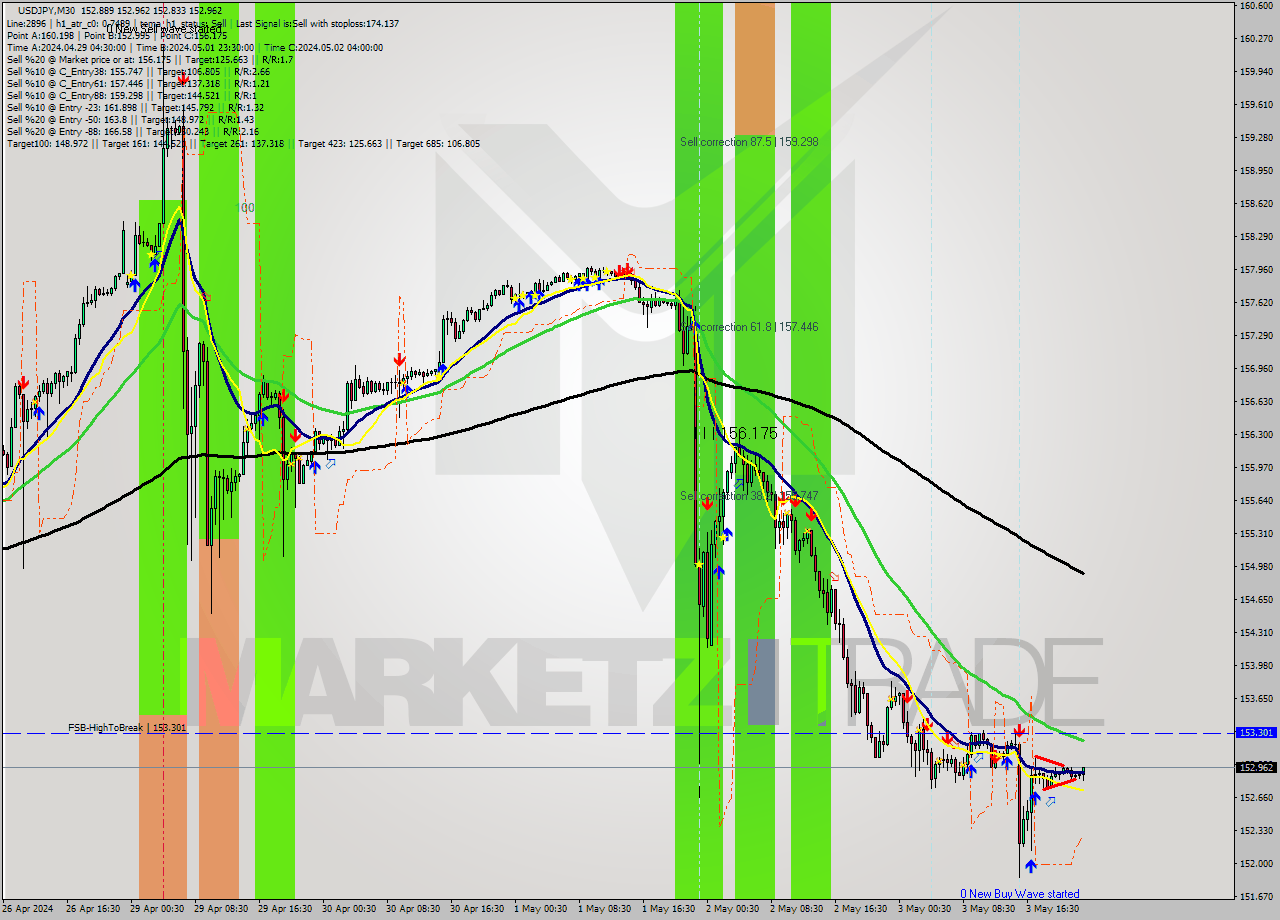The width and height of the screenshot is (1280, 920).
Task: Select the 'Sell %10 @ Entry -23: 161.898' line
Action: 135,107
